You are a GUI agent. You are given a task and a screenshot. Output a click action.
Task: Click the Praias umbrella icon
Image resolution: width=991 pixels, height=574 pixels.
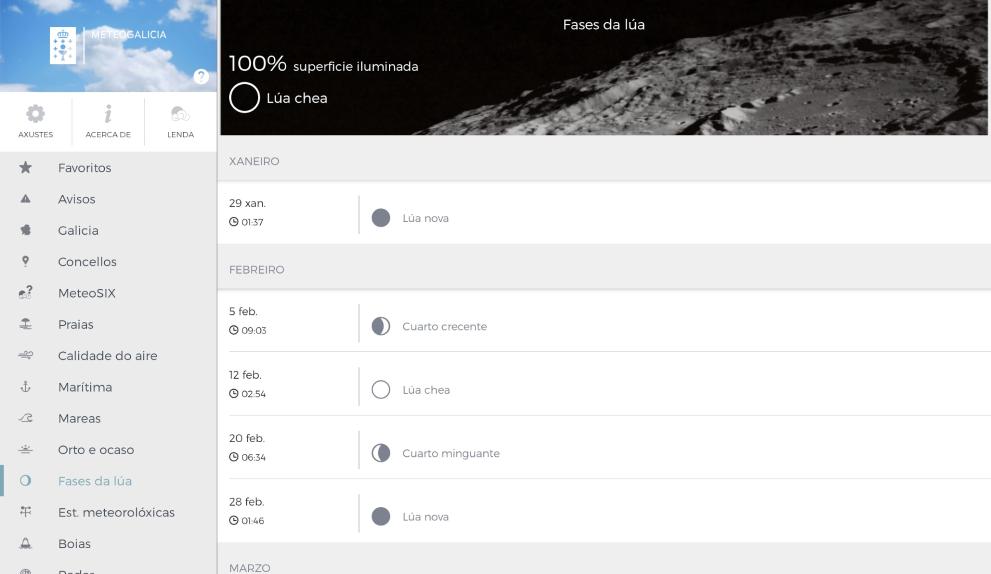[26, 324]
